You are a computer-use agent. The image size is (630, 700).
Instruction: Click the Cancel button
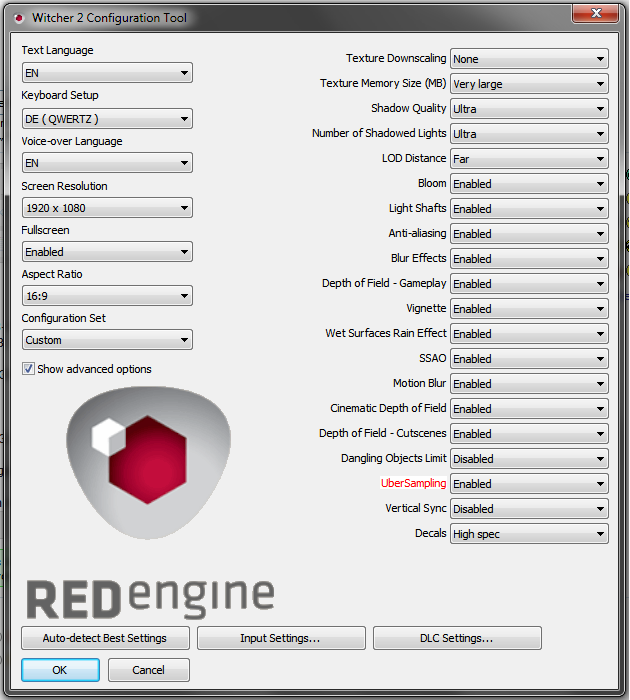pyautogui.click(x=149, y=670)
